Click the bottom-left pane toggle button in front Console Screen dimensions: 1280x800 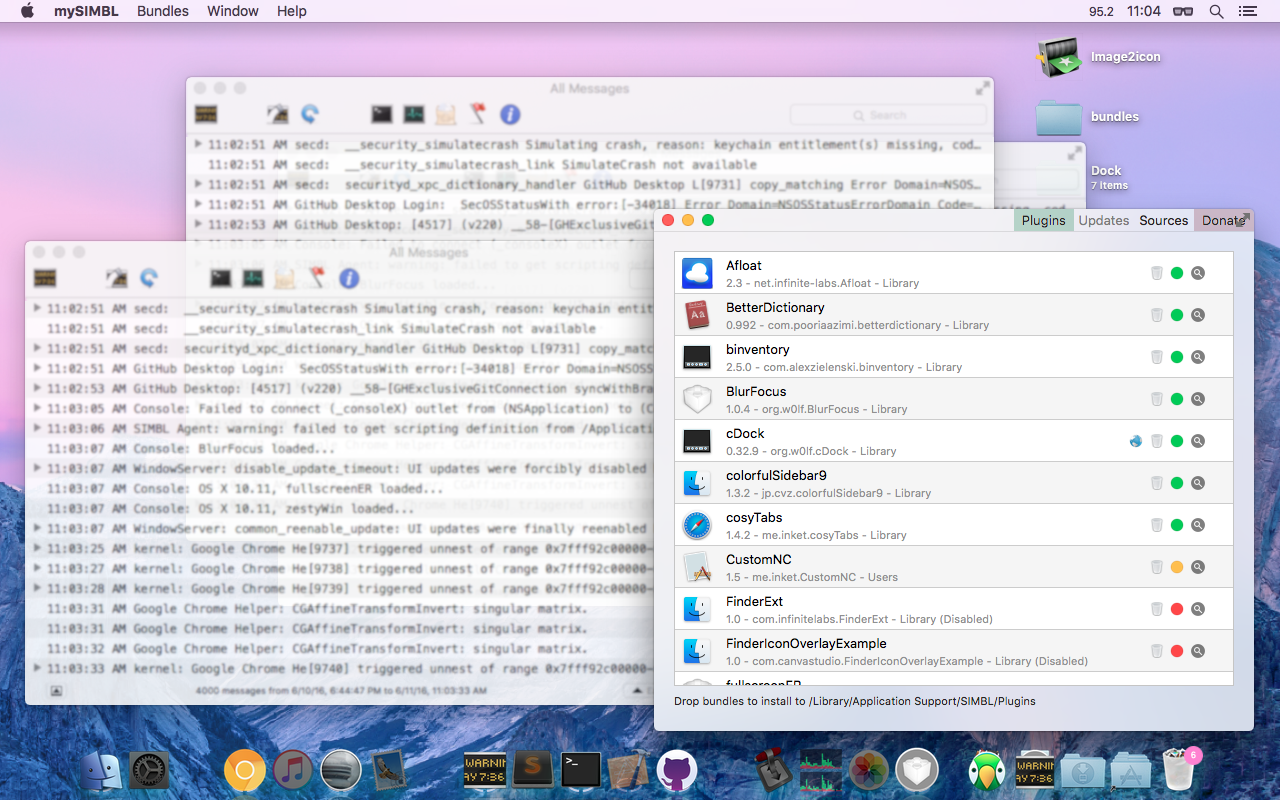57,690
